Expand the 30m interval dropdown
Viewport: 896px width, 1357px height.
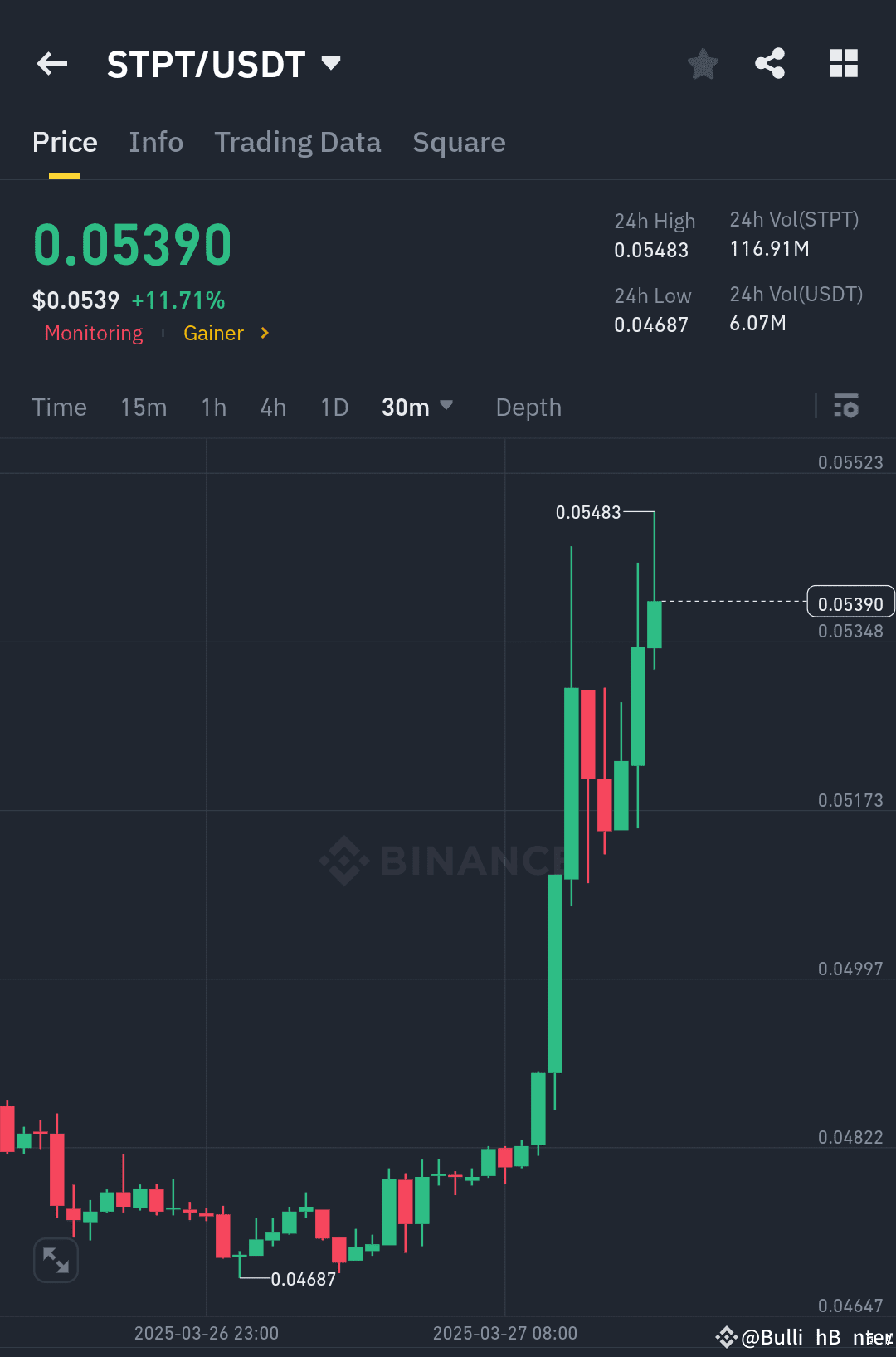(417, 407)
